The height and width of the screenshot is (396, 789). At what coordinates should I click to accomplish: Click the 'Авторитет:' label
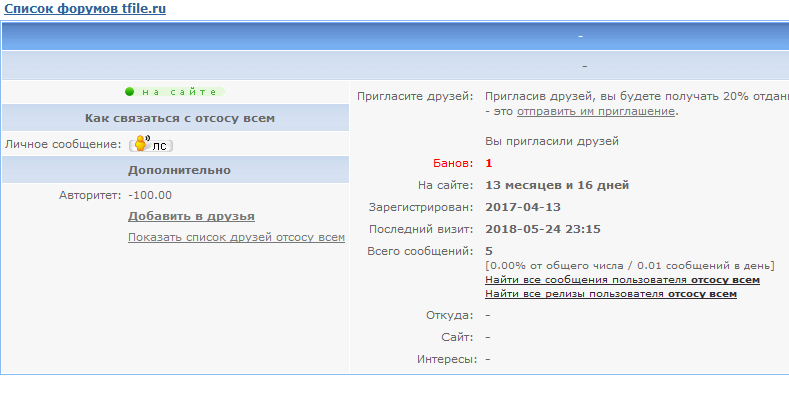[90, 195]
